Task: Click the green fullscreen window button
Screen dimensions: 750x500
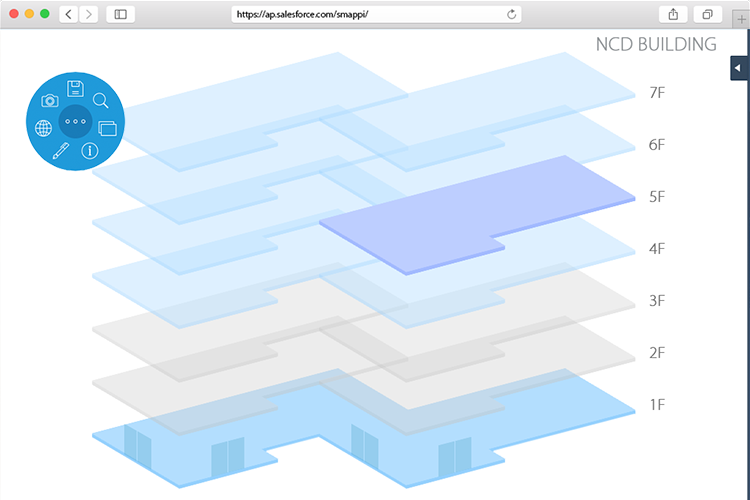Action: click(x=44, y=14)
